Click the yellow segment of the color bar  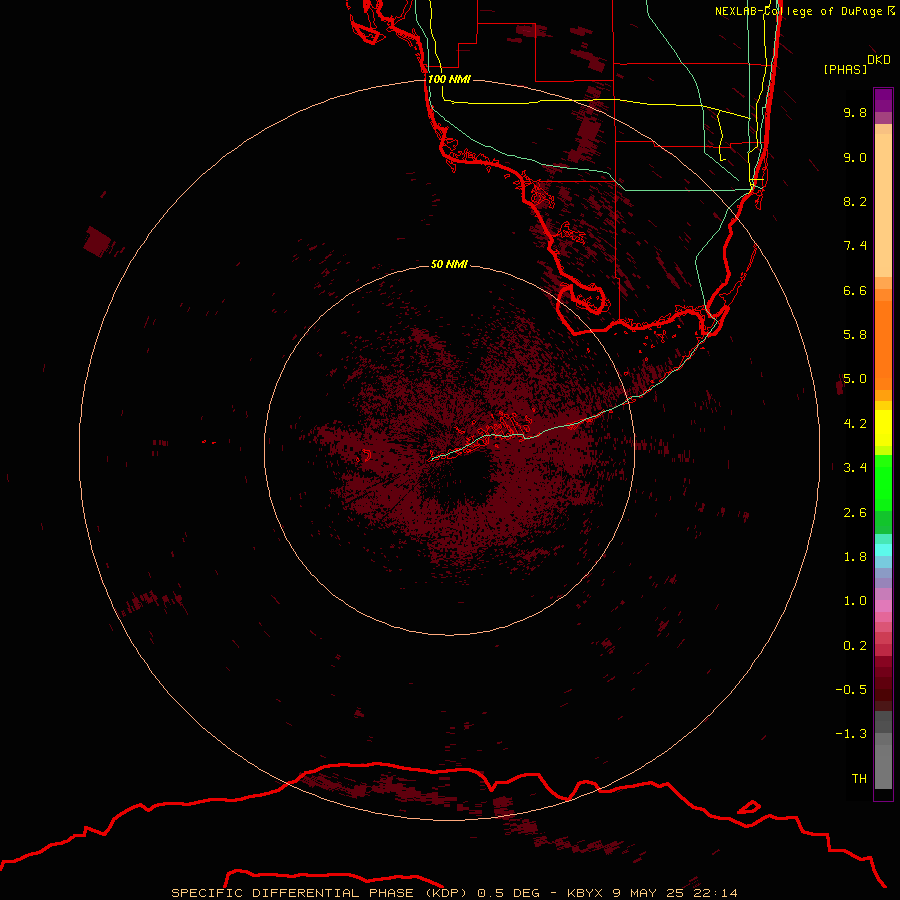883,428
